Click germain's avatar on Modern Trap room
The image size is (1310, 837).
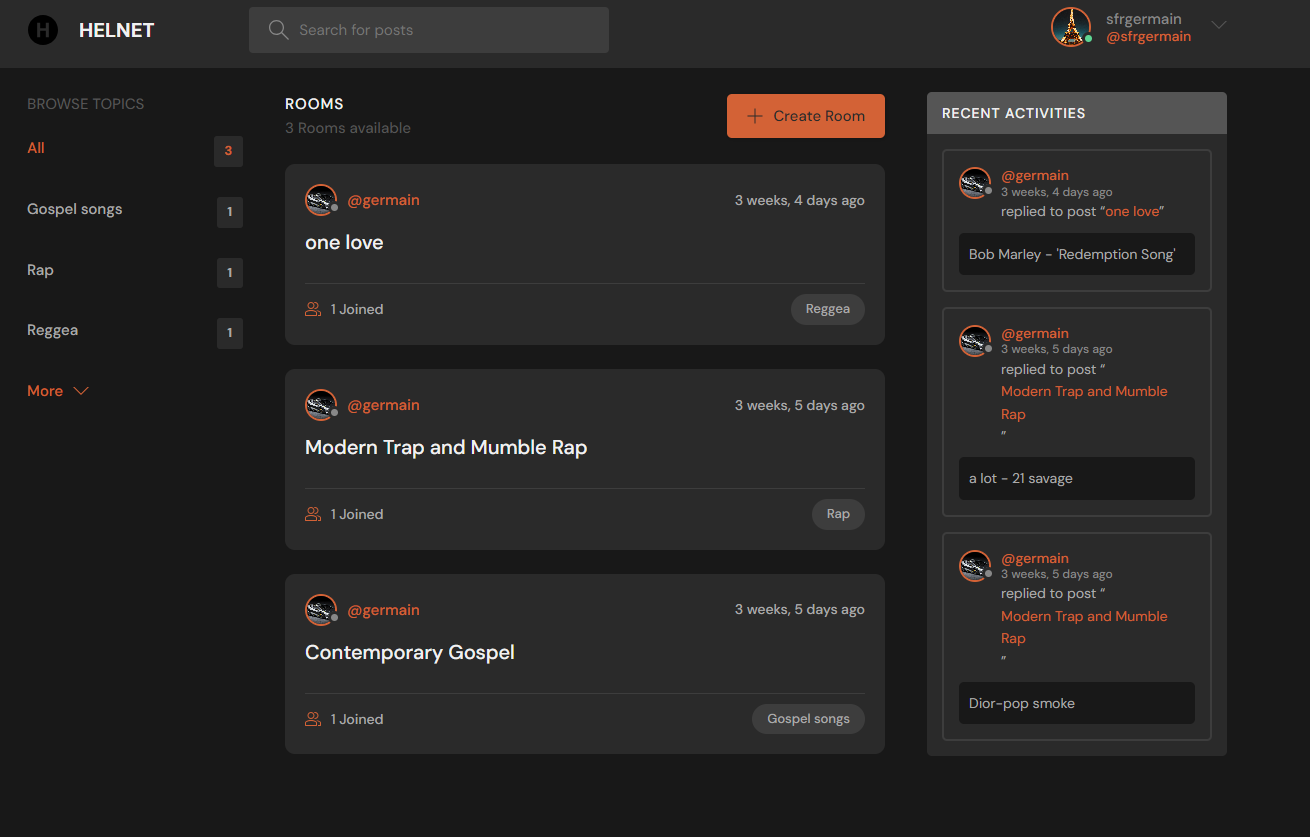tap(321, 405)
